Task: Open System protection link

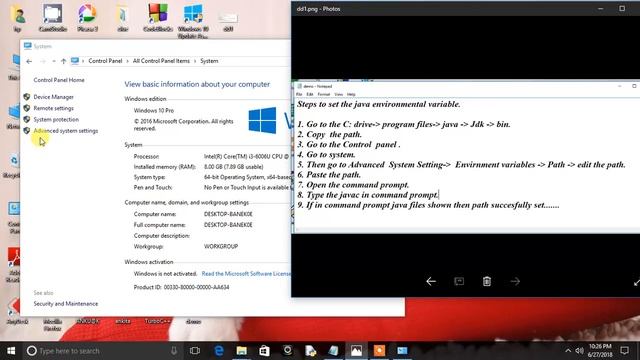Action: 56,120
